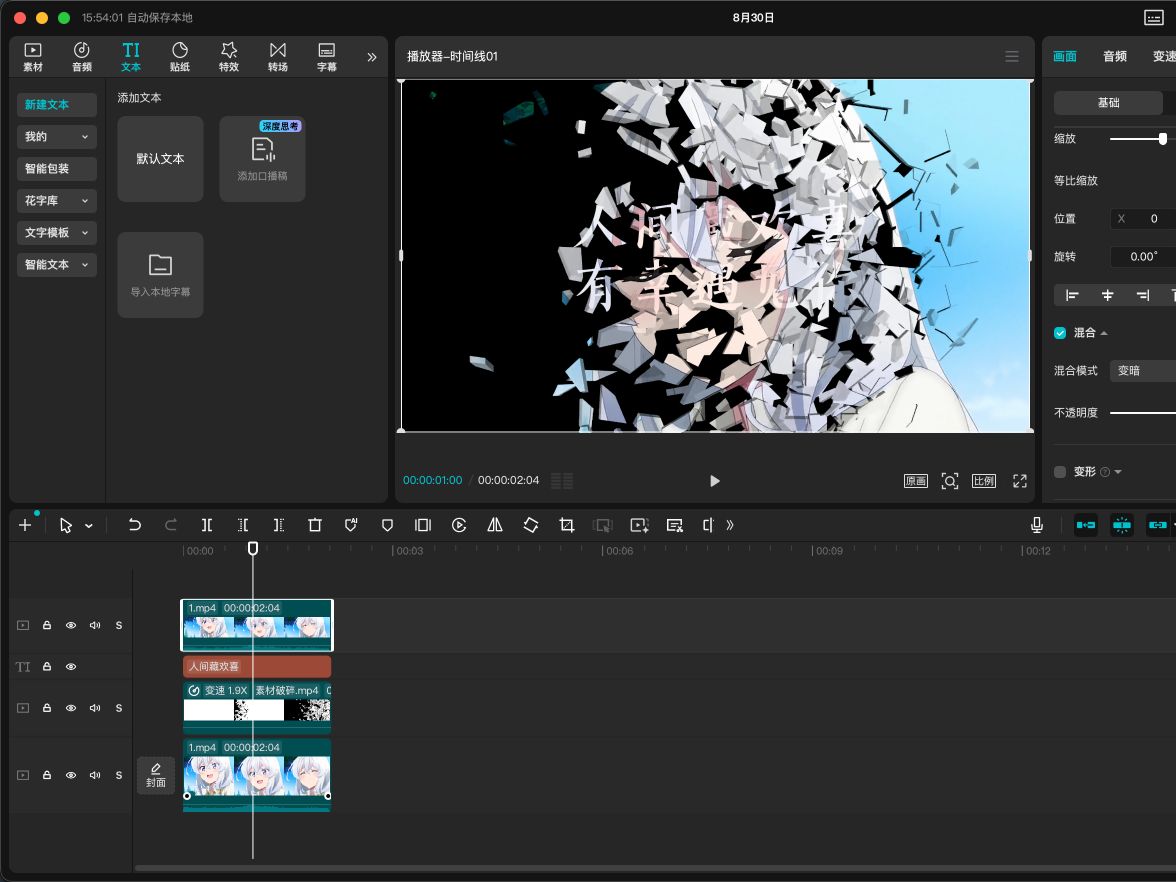
Task: Lock the top 1.mp4 video track
Action: pos(46,626)
